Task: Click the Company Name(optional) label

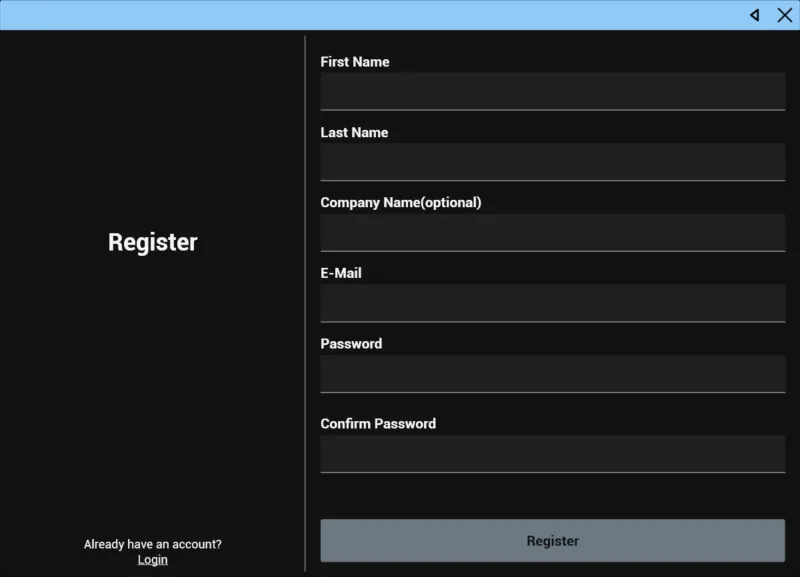Action: click(401, 203)
